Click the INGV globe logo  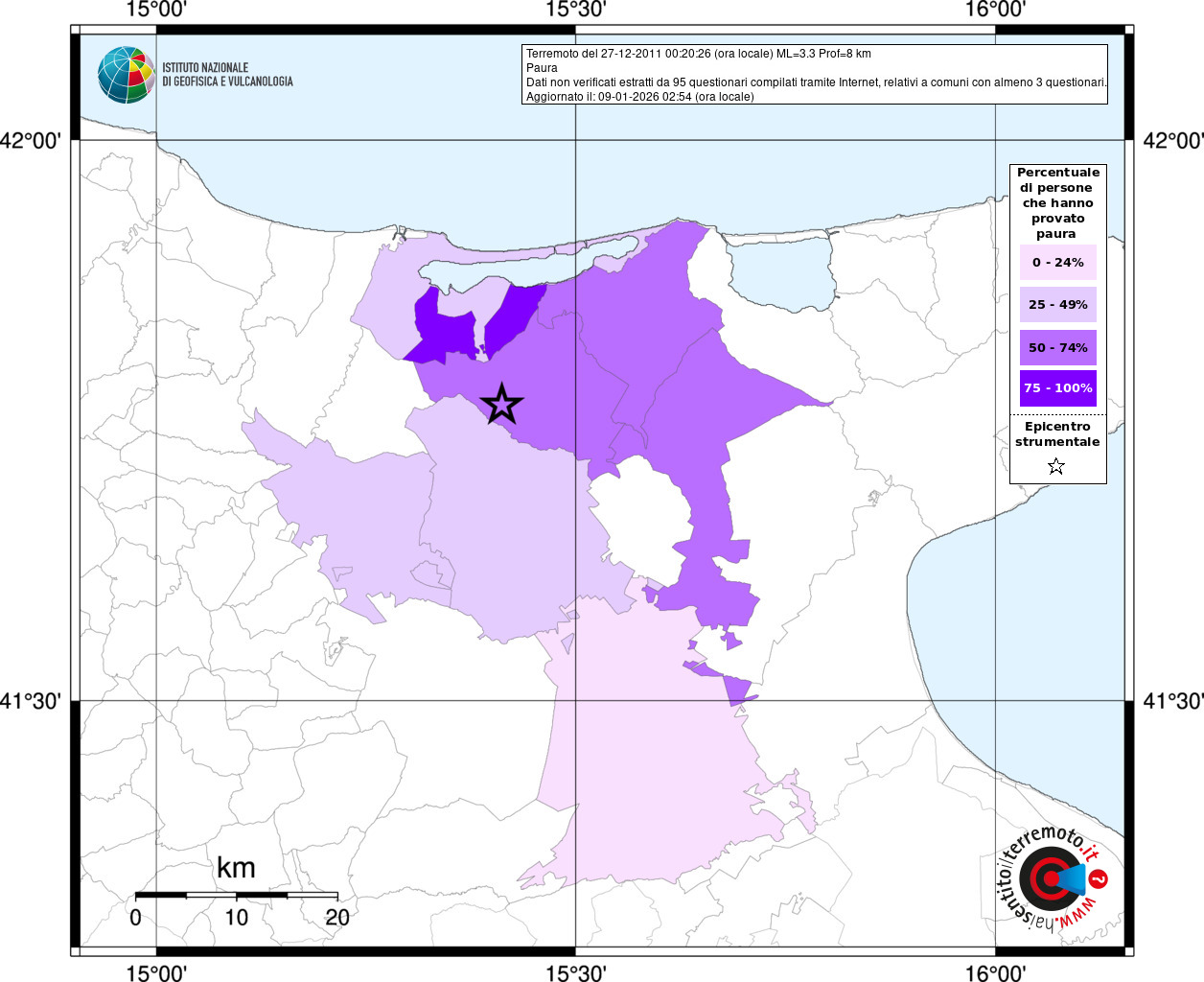[126, 75]
